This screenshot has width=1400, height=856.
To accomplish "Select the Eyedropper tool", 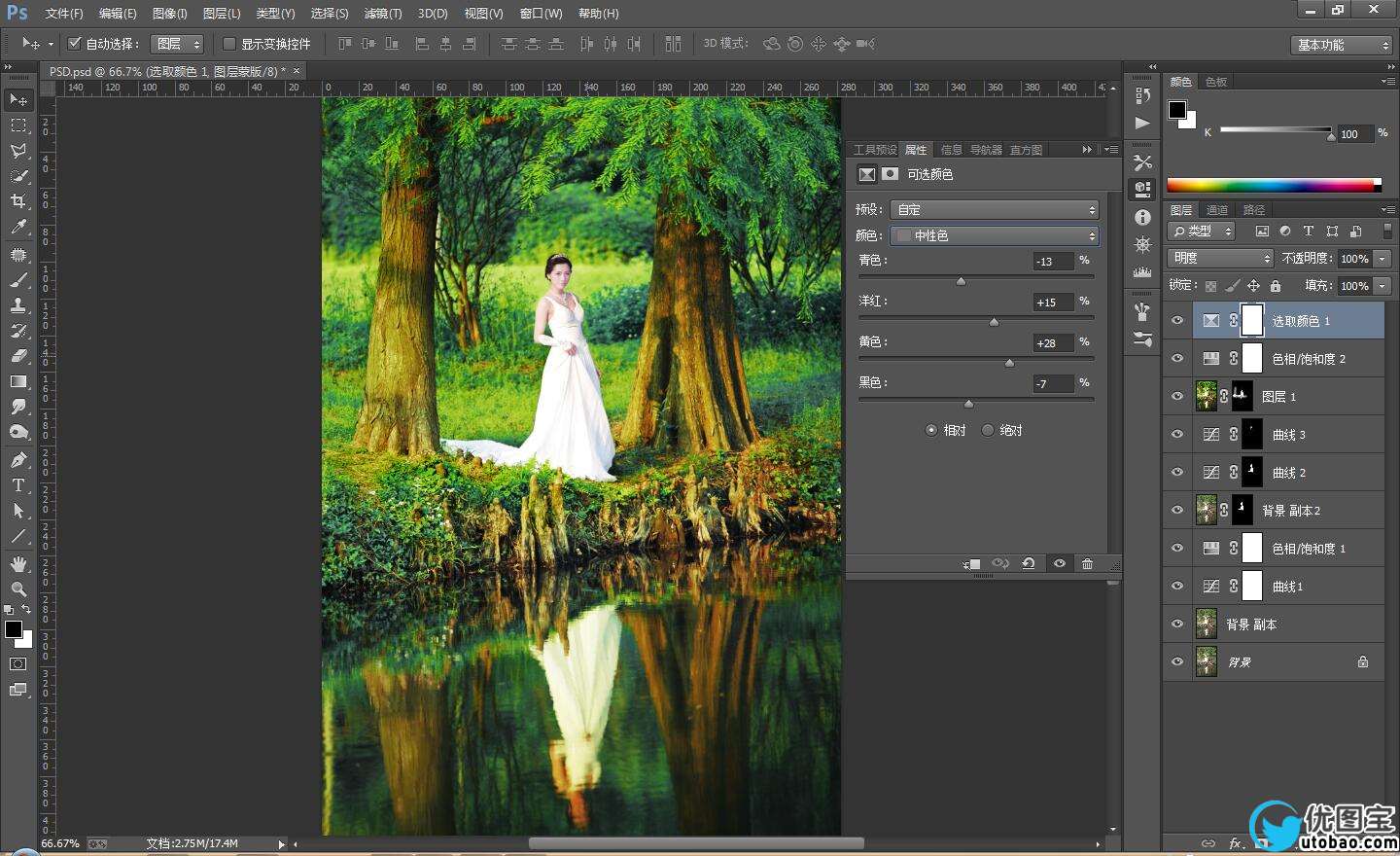I will (18, 227).
